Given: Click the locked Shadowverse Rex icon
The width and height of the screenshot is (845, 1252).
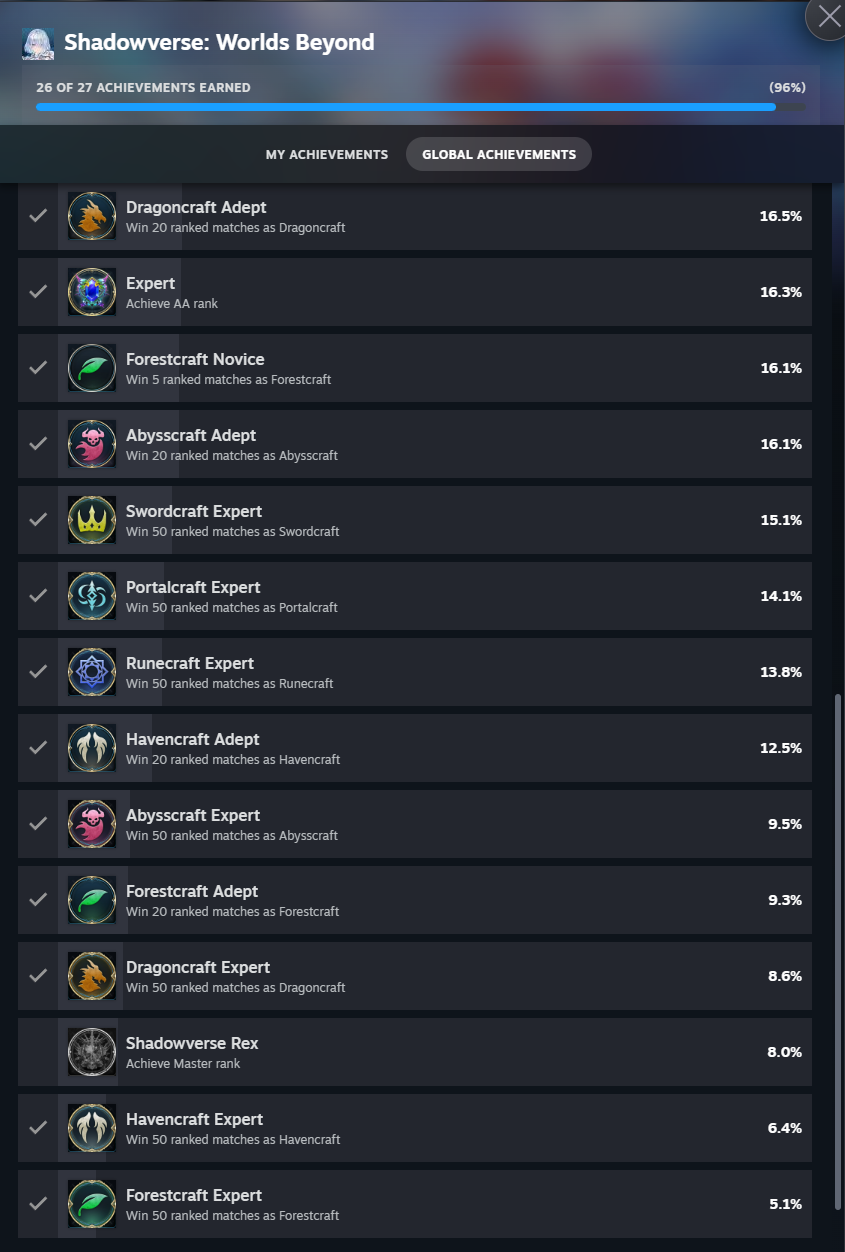Looking at the screenshot, I should coord(92,1052).
